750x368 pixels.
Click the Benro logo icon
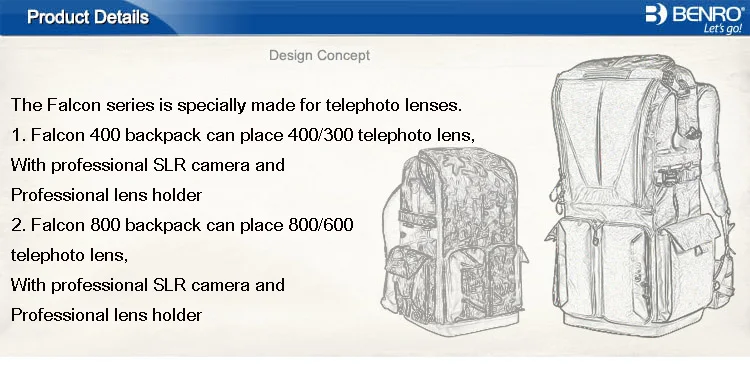pos(656,14)
